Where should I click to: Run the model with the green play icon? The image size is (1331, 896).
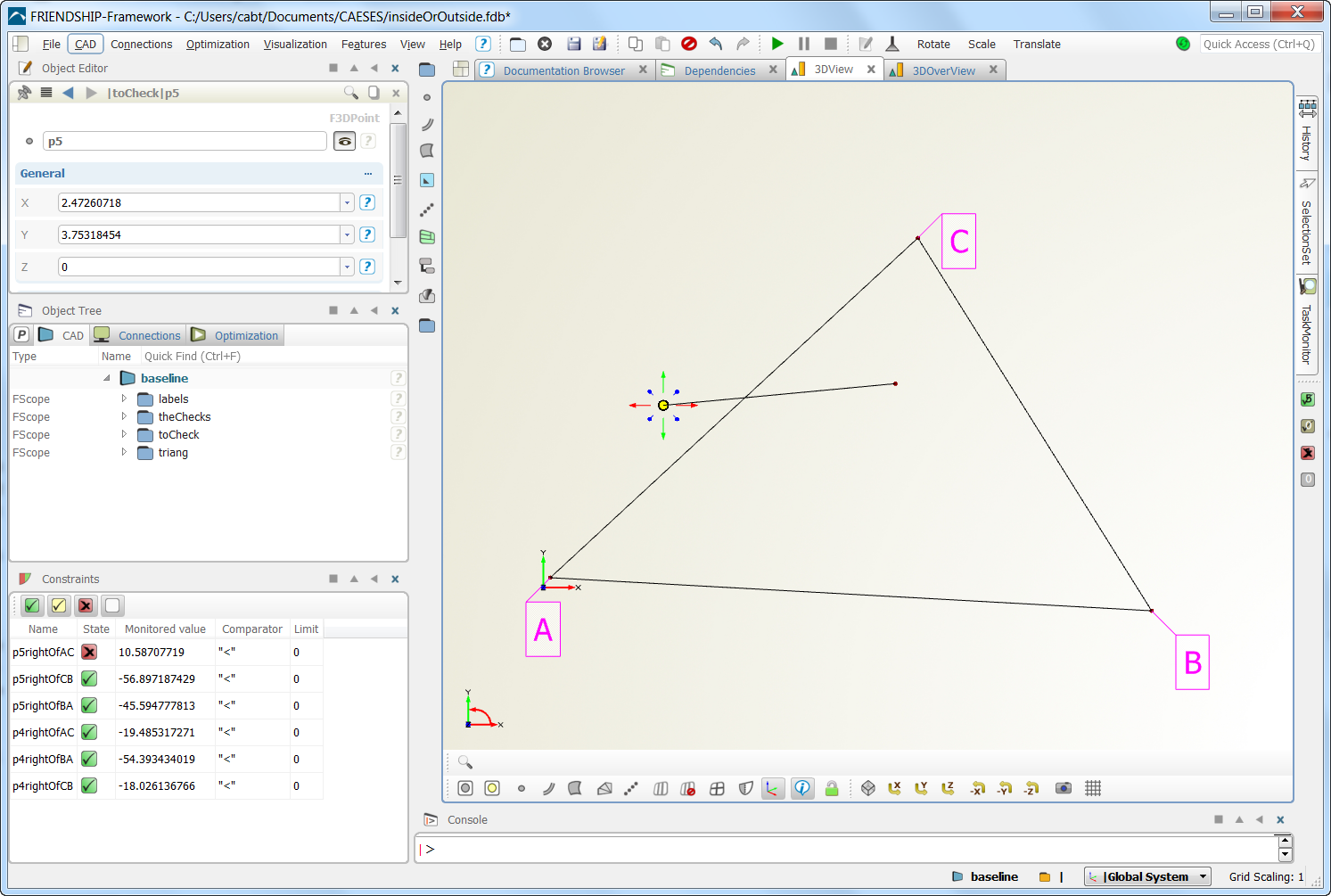[776, 44]
